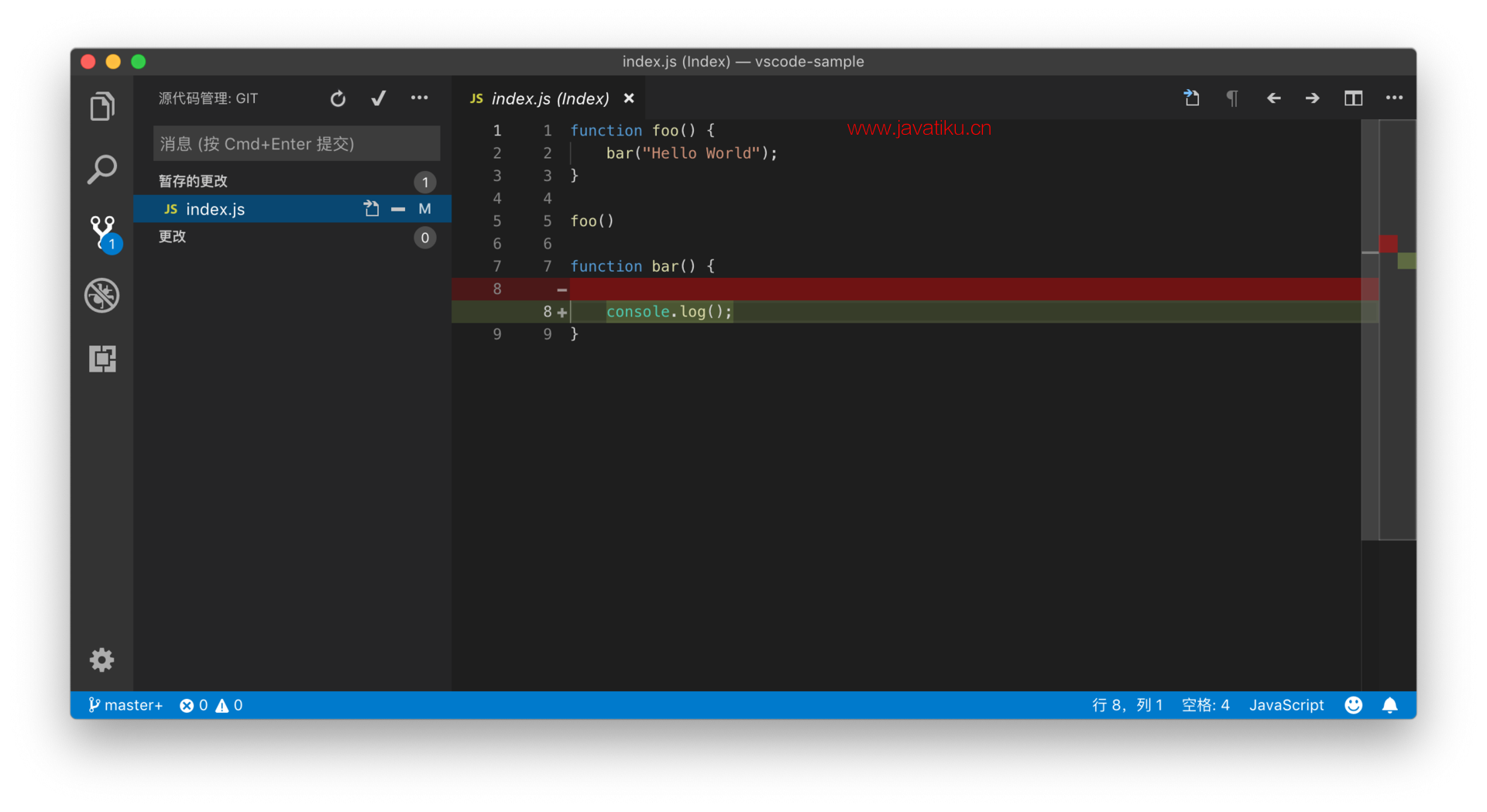Open file icon next to index.js in staged changes

[x=372, y=209]
